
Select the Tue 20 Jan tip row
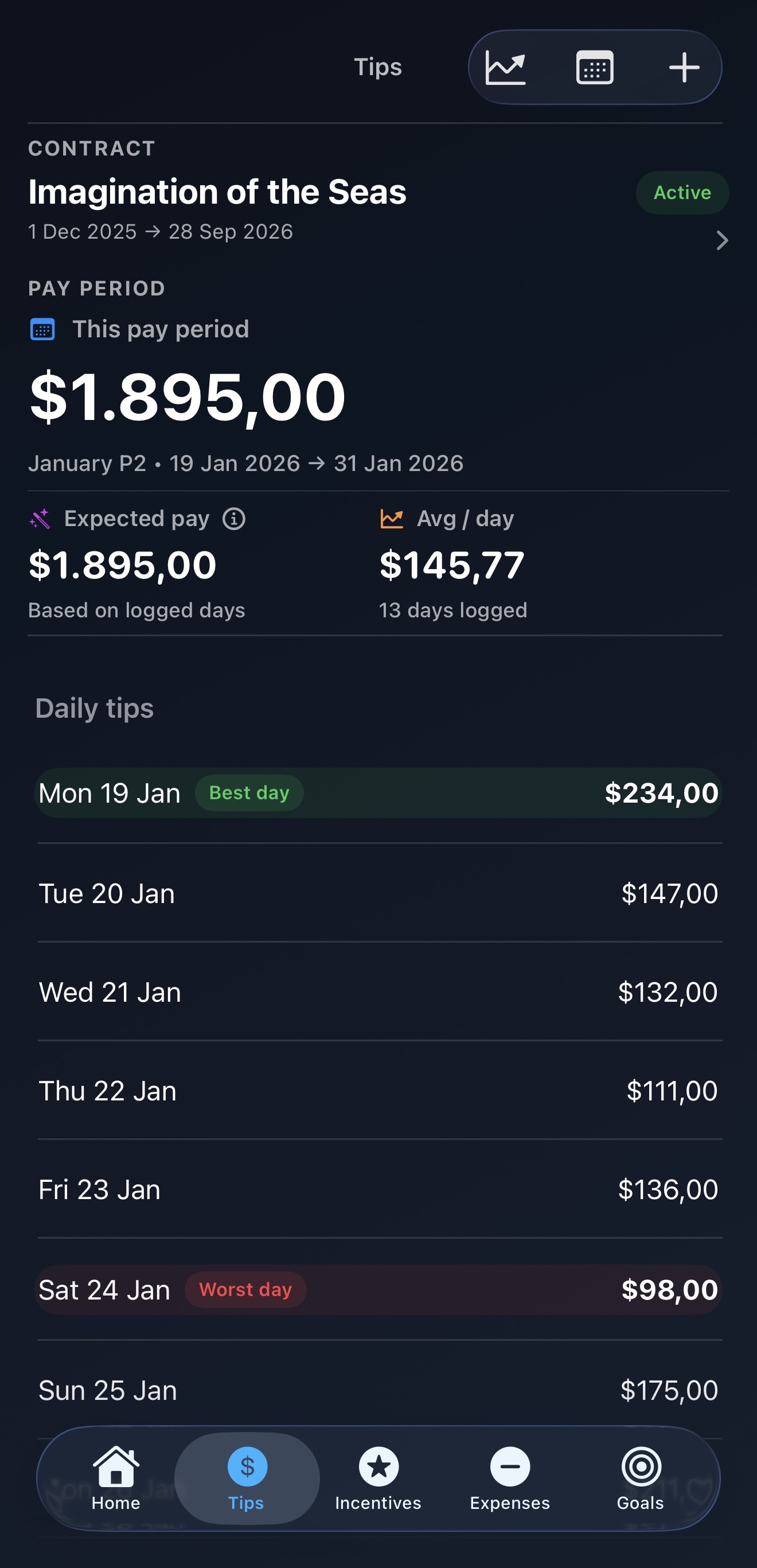pos(378,893)
